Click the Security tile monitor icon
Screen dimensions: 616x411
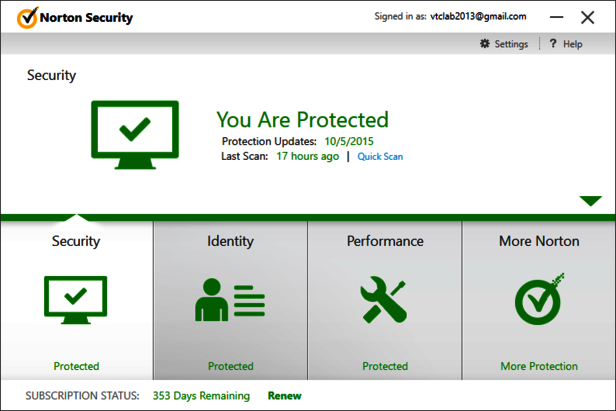point(76,300)
